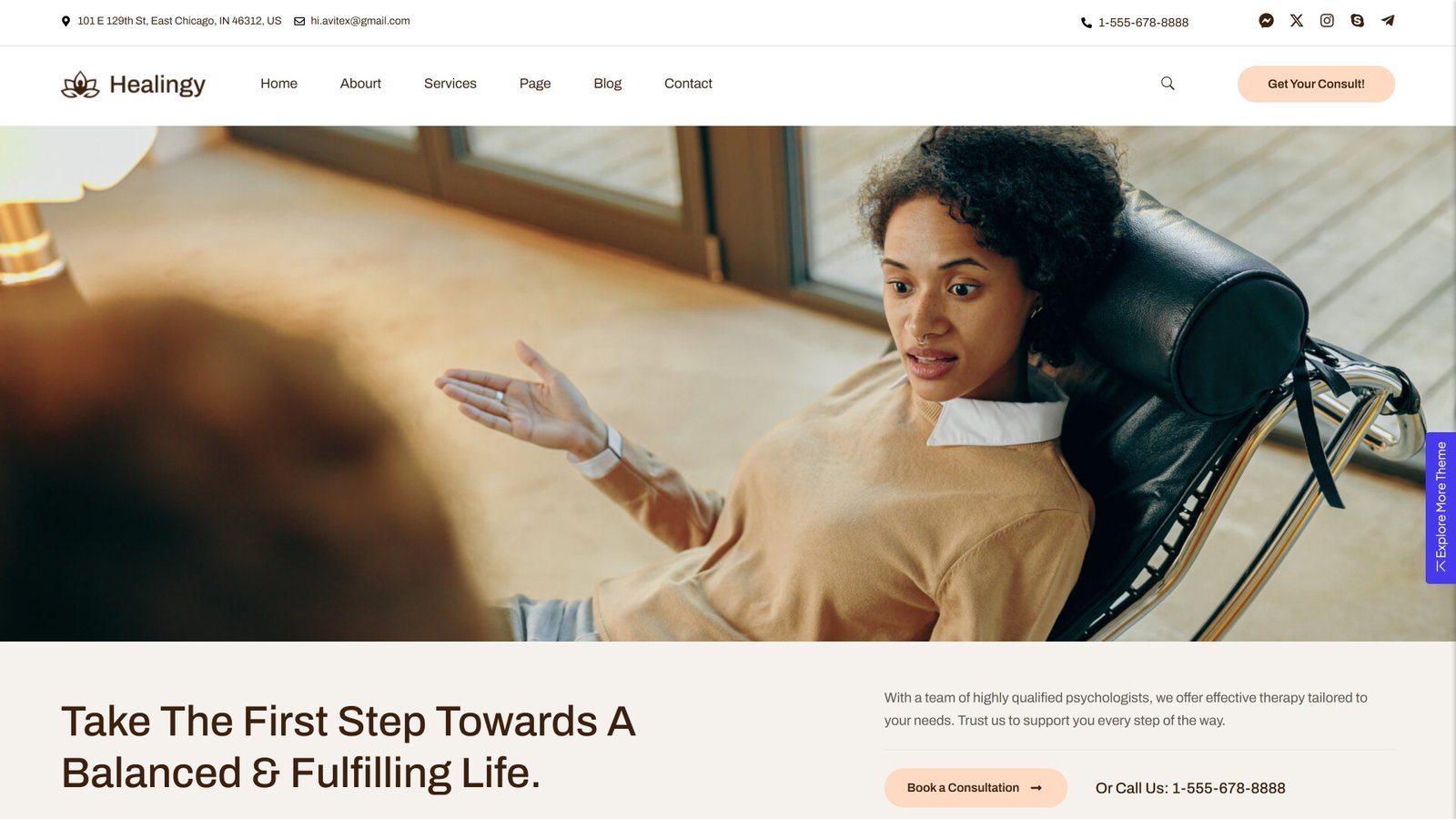Open the X (Twitter) social icon
This screenshot has height=819, width=1456.
click(x=1297, y=20)
